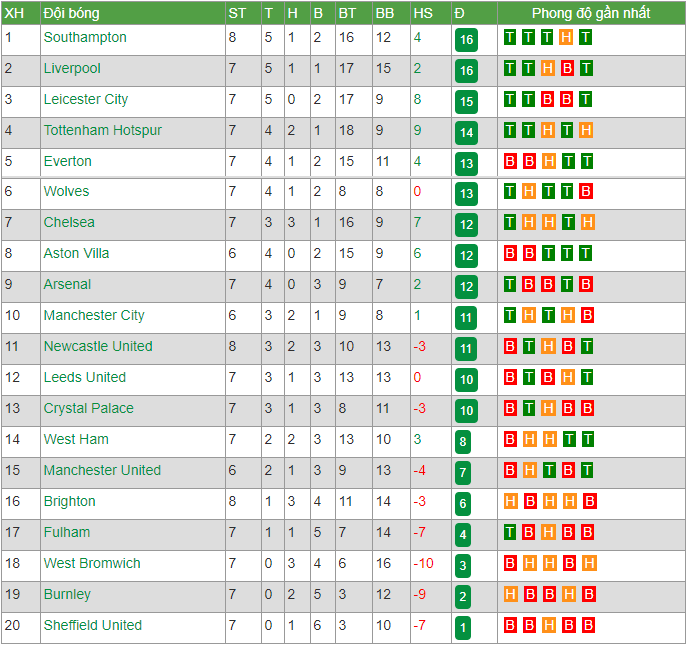Viewport: 687px width, 645px height.
Task: Select the Manchester United link
Action: (x=103, y=470)
